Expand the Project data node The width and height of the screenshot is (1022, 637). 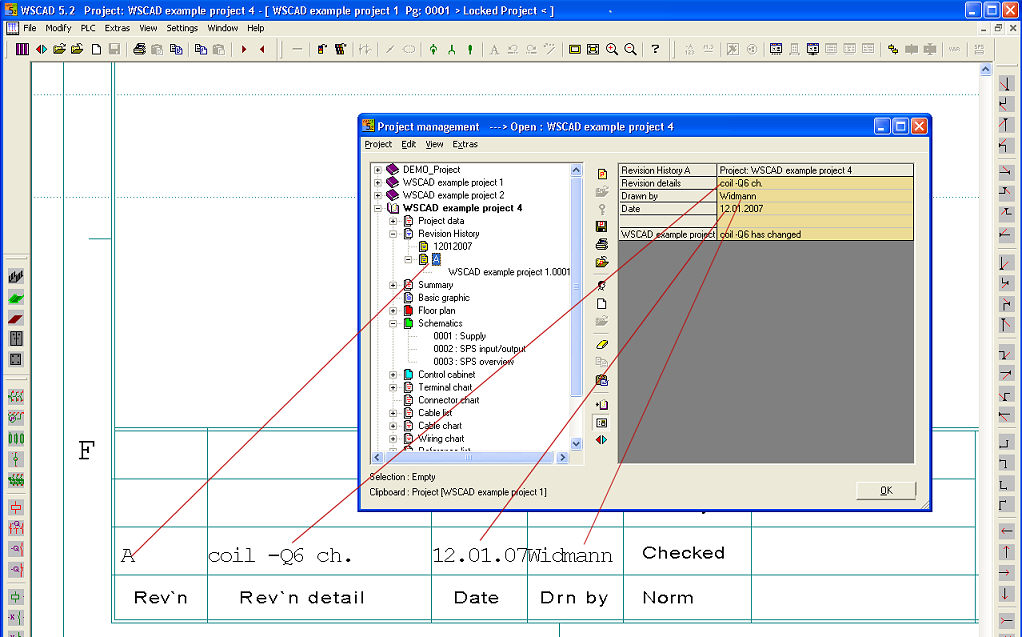point(393,221)
